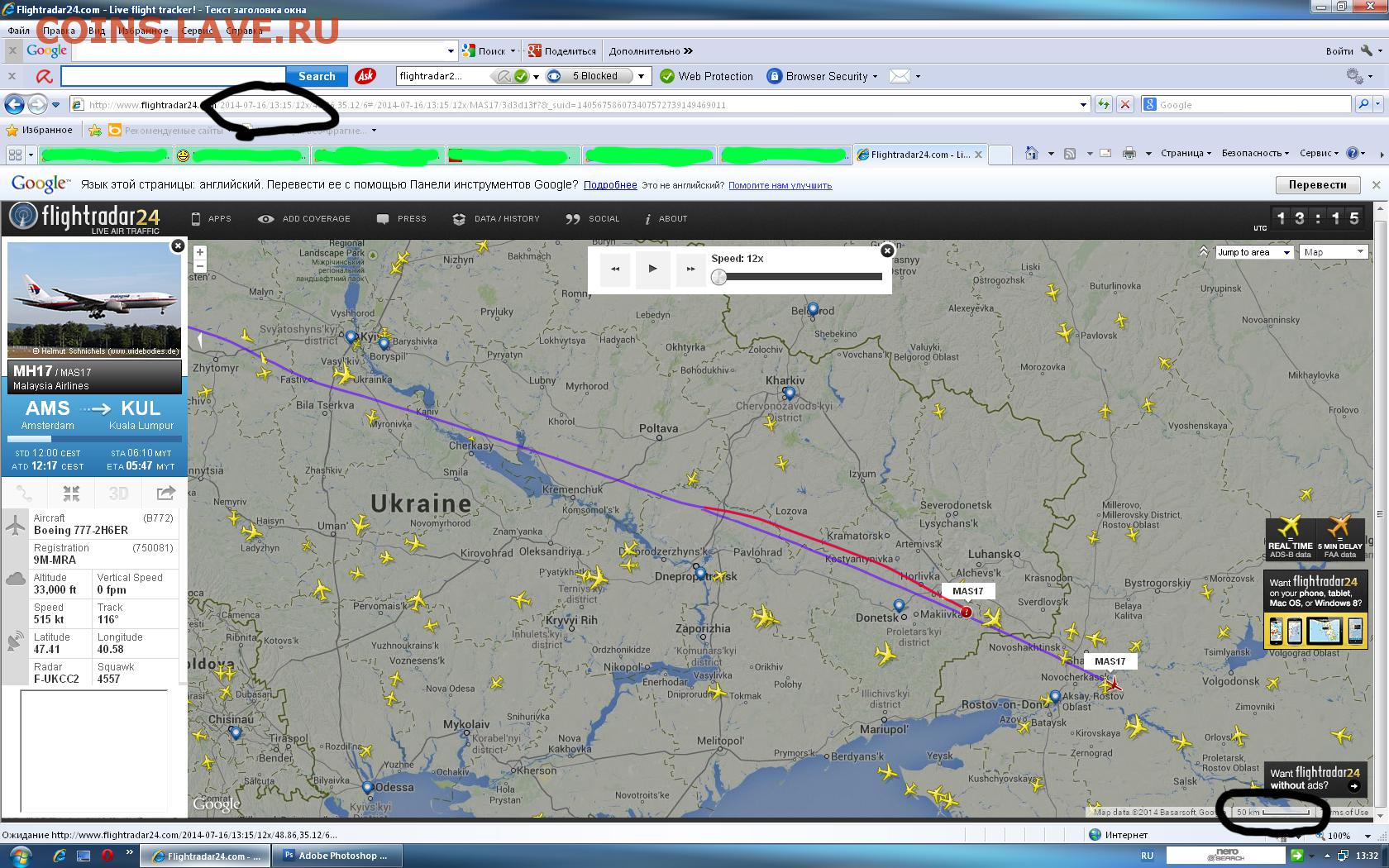Open the Browser Security dropdown
This screenshot has height=868, width=1389.
click(x=822, y=76)
